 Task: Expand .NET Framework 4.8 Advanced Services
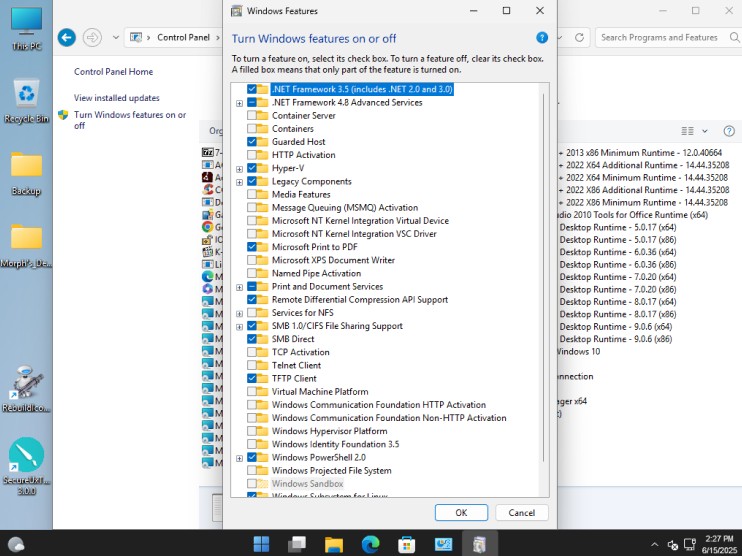click(x=239, y=103)
